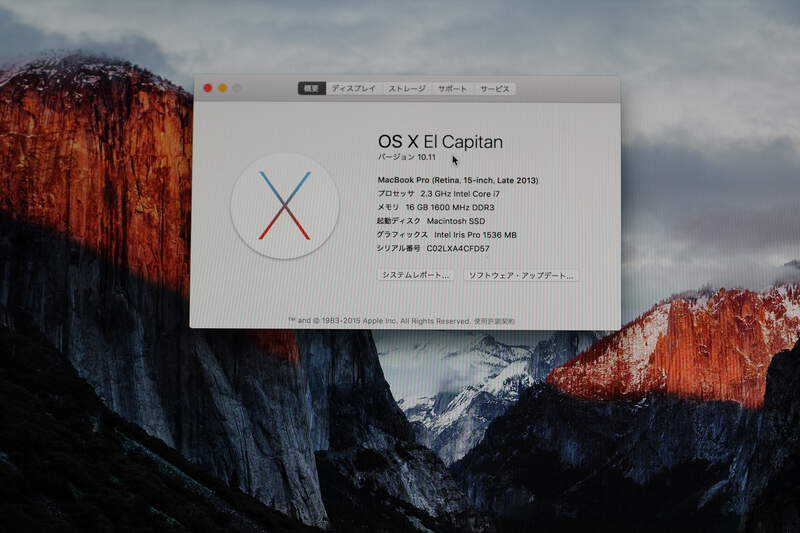Minimize window with the yellow button
This screenshot has height=533, width=800.
222,88
